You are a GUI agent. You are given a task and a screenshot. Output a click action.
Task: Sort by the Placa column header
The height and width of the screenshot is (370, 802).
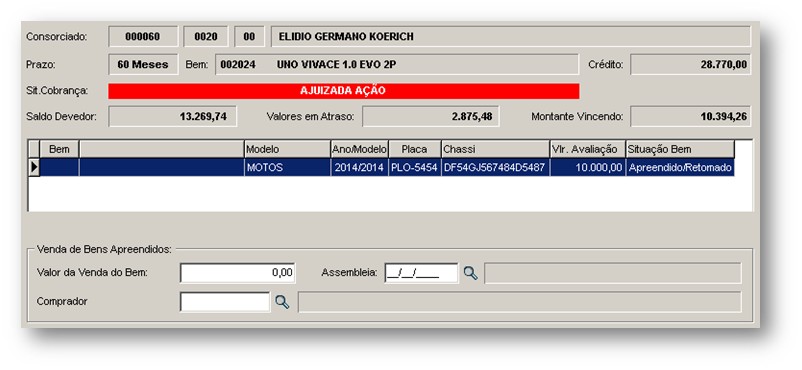coord(415,149)
